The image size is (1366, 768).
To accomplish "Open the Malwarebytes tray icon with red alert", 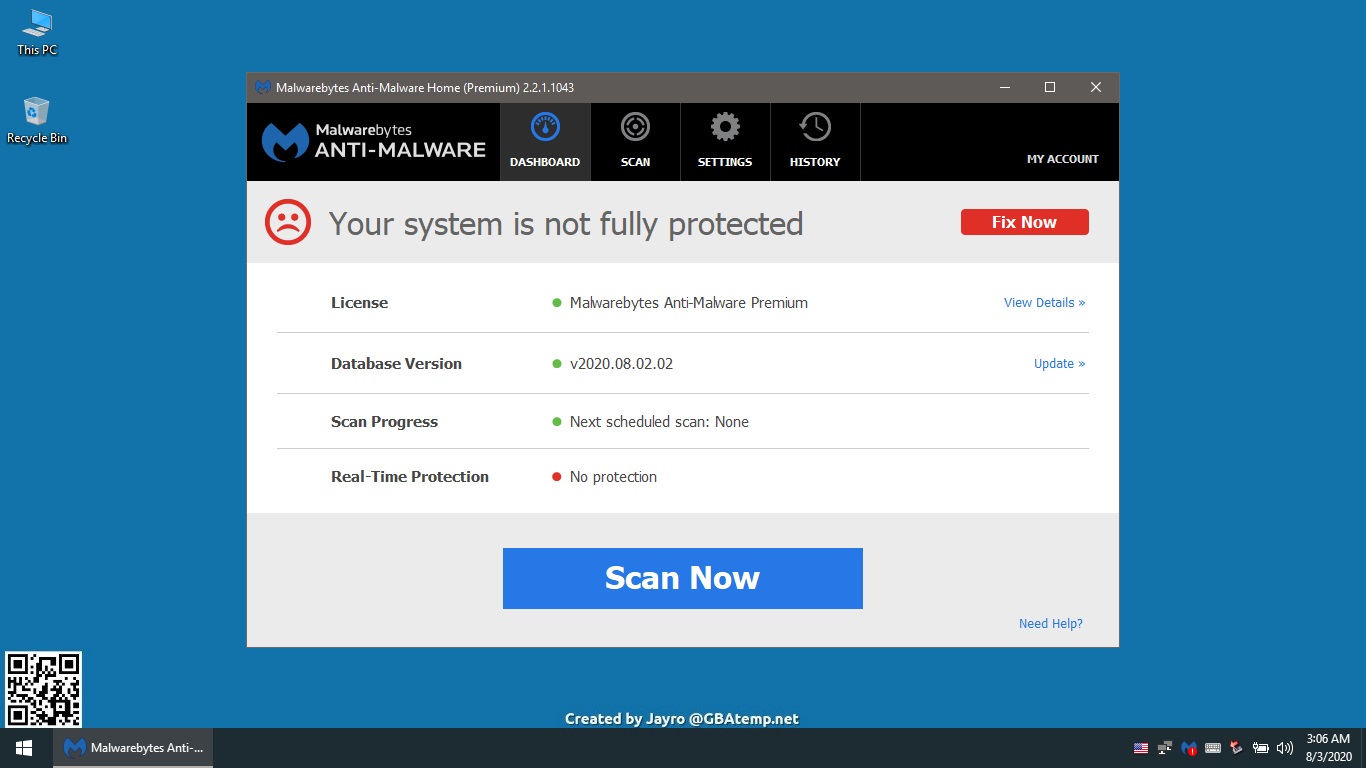I will 1189,748.
